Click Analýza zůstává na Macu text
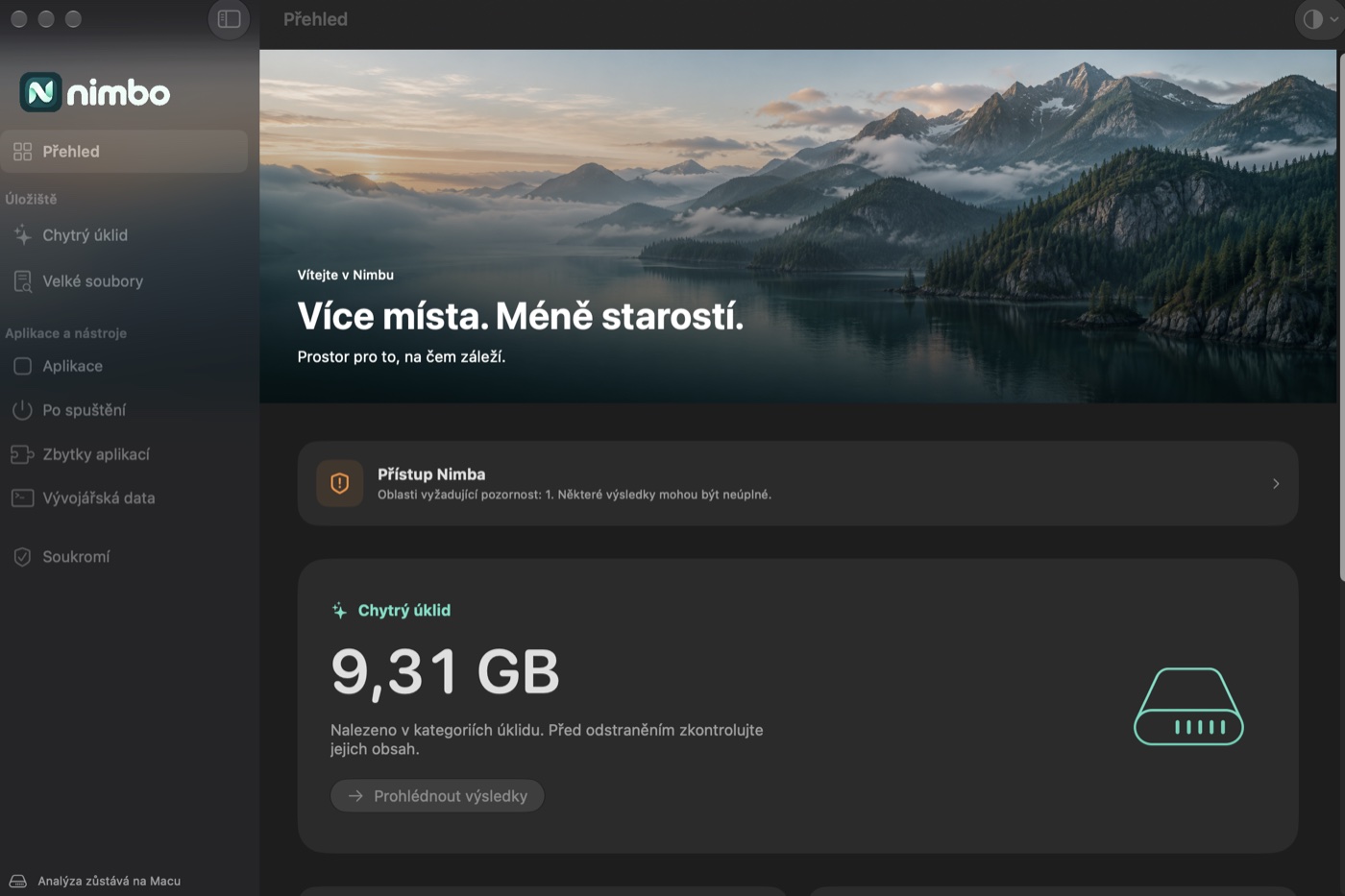Image resolution: width=1345 pixels, height=896 pixels. 110,881
